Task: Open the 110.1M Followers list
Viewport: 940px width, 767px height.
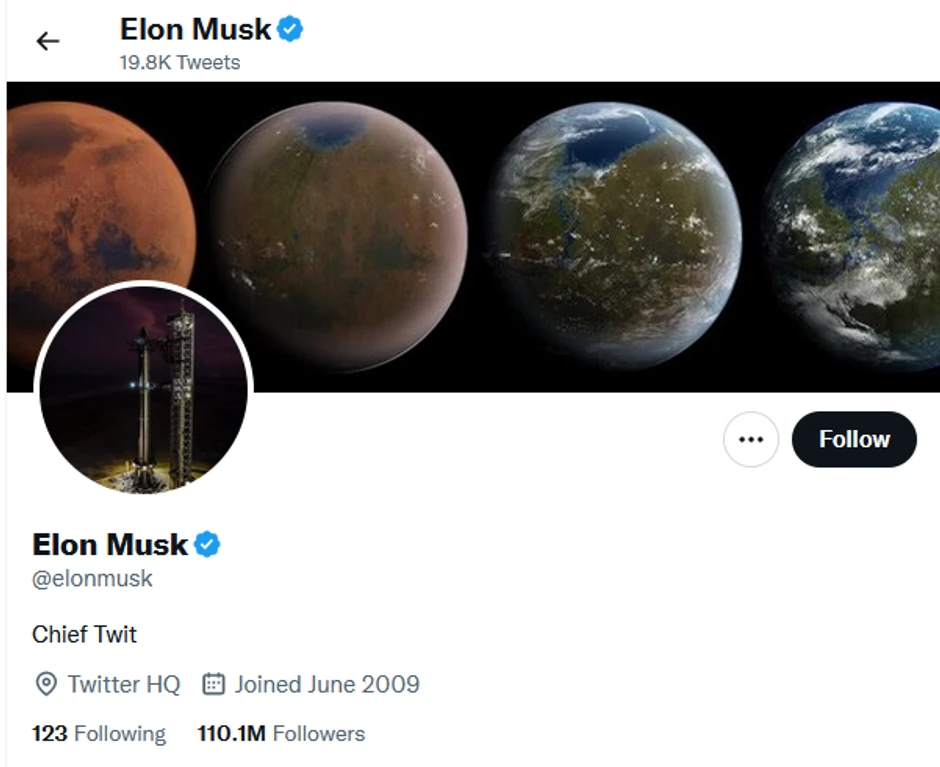Action: click(281, 733)
